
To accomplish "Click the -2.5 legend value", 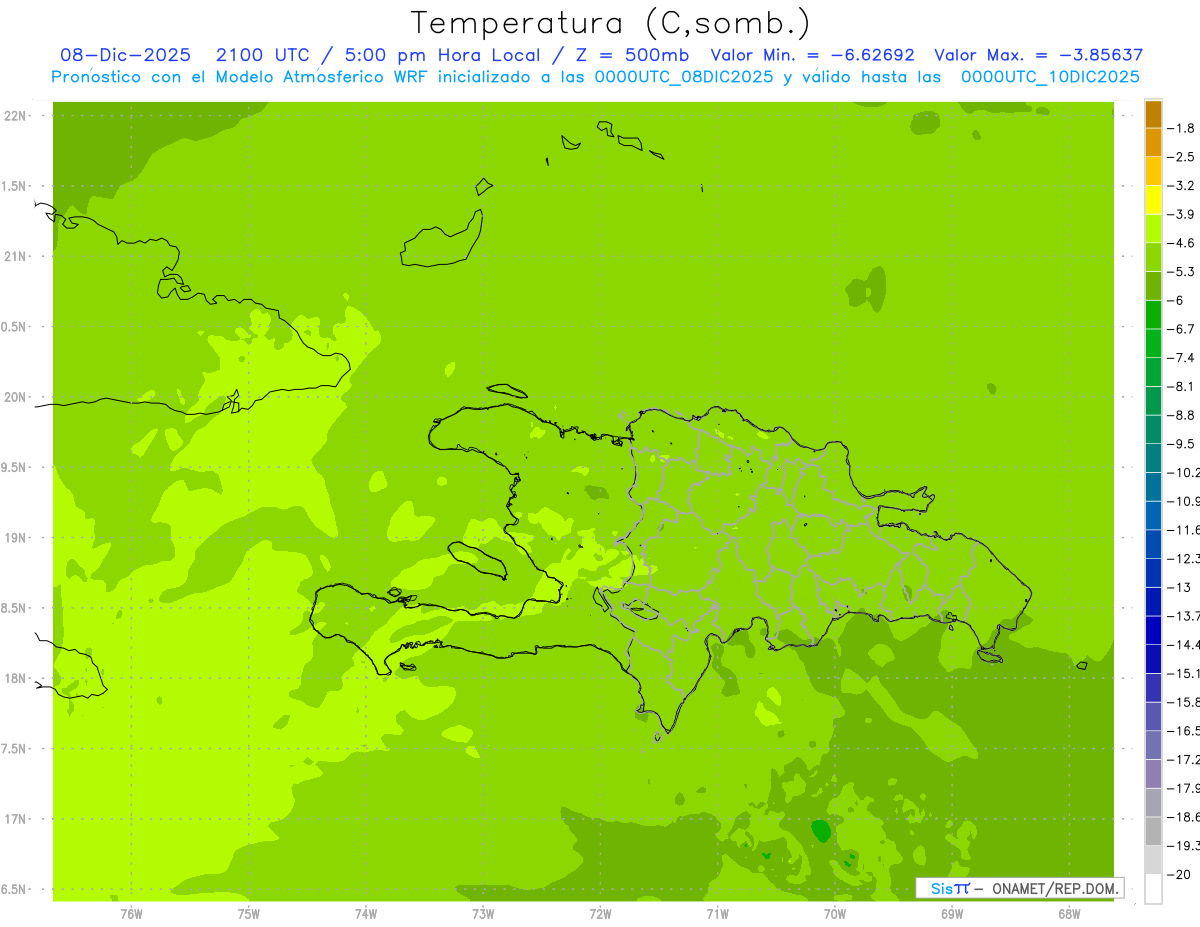I will [x=1180, y=157].
